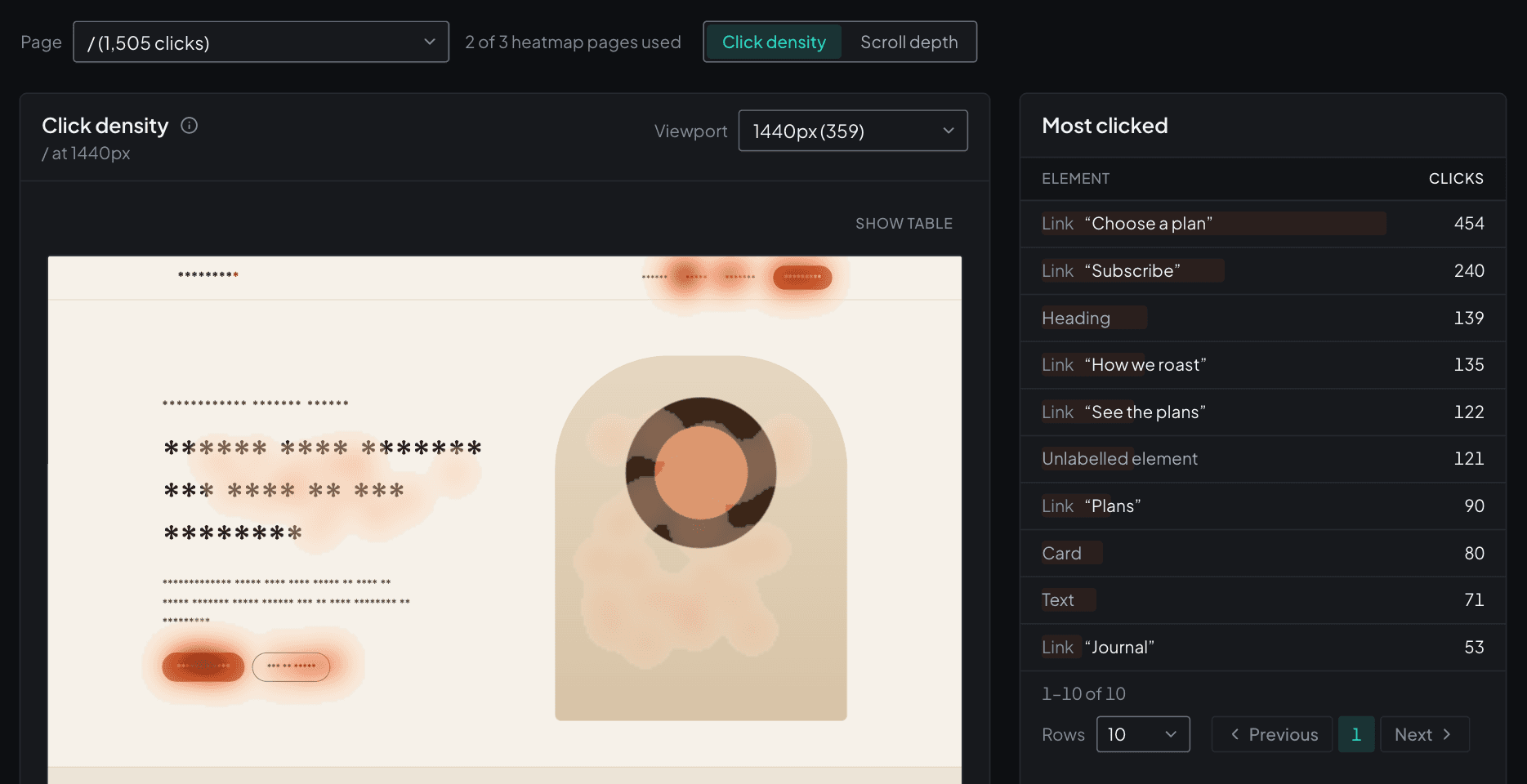Click the CLICKS column header

(x=1456, y=179)
